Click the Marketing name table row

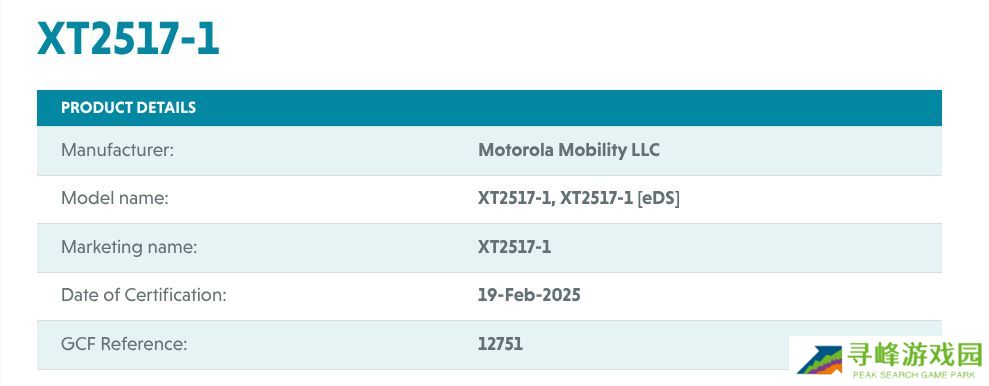click(489, 248)
